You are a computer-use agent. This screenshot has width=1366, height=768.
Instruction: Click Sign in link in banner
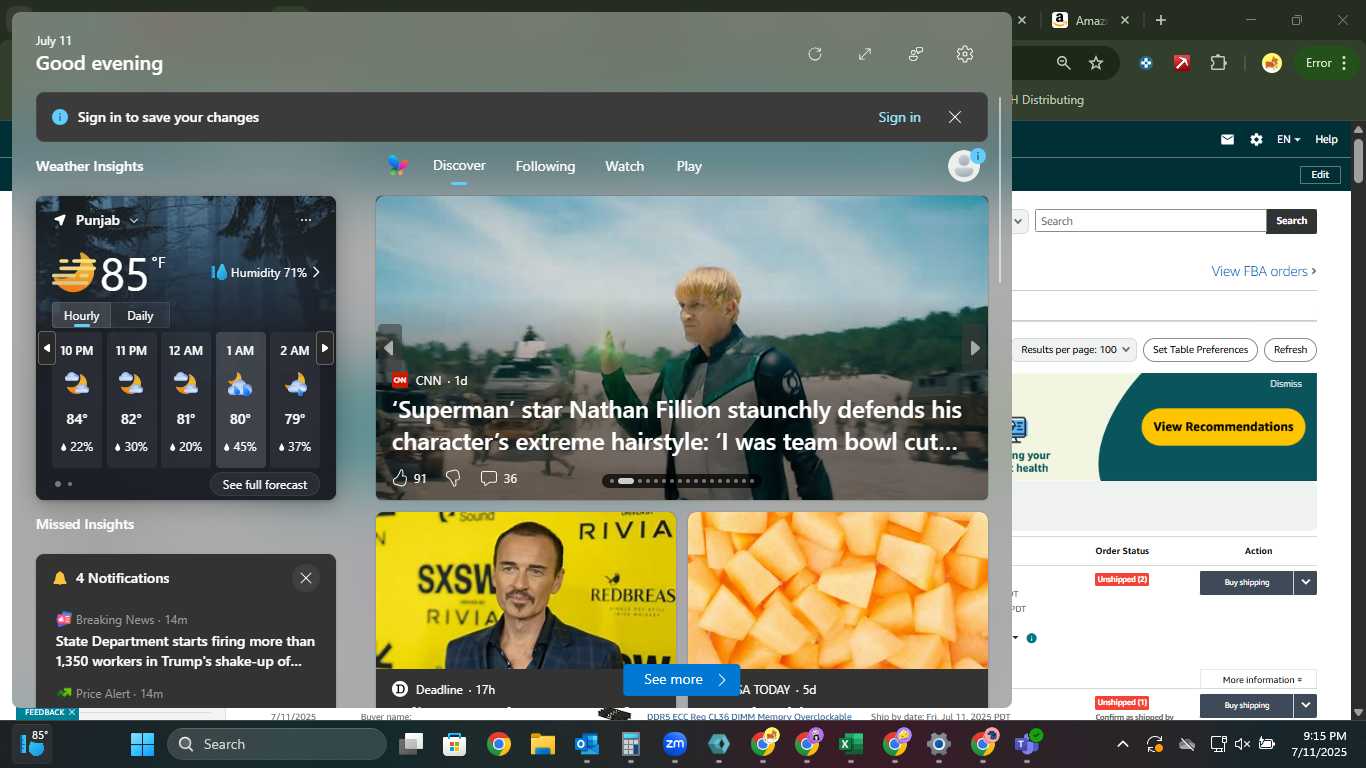(x=899, y=117)
